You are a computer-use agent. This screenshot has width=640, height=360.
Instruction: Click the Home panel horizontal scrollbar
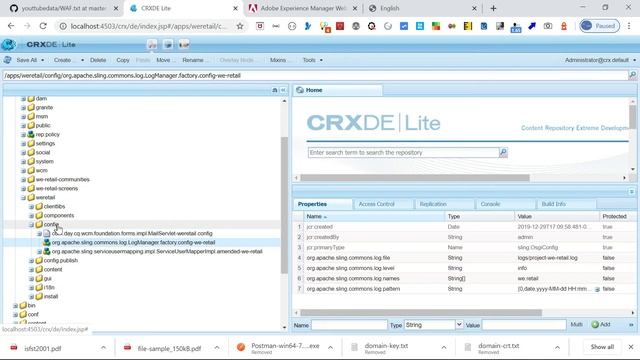[415, 178]
